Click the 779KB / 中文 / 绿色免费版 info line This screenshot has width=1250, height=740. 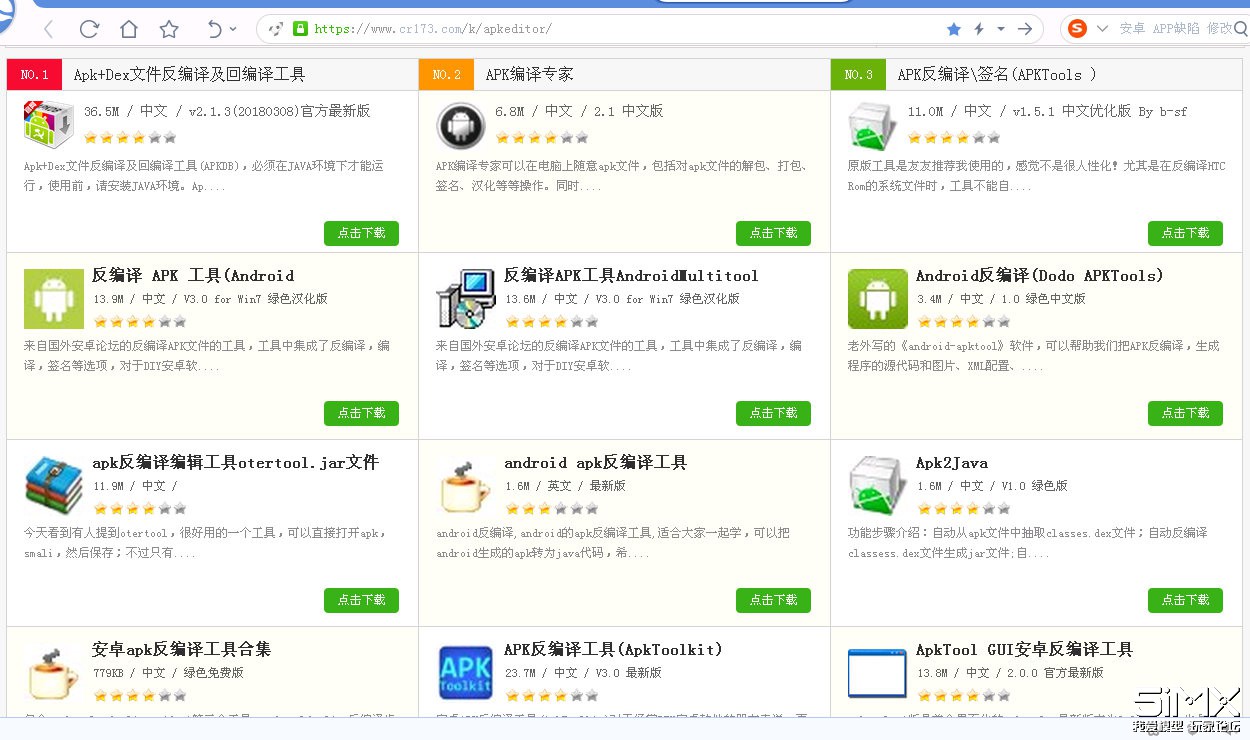168,673
